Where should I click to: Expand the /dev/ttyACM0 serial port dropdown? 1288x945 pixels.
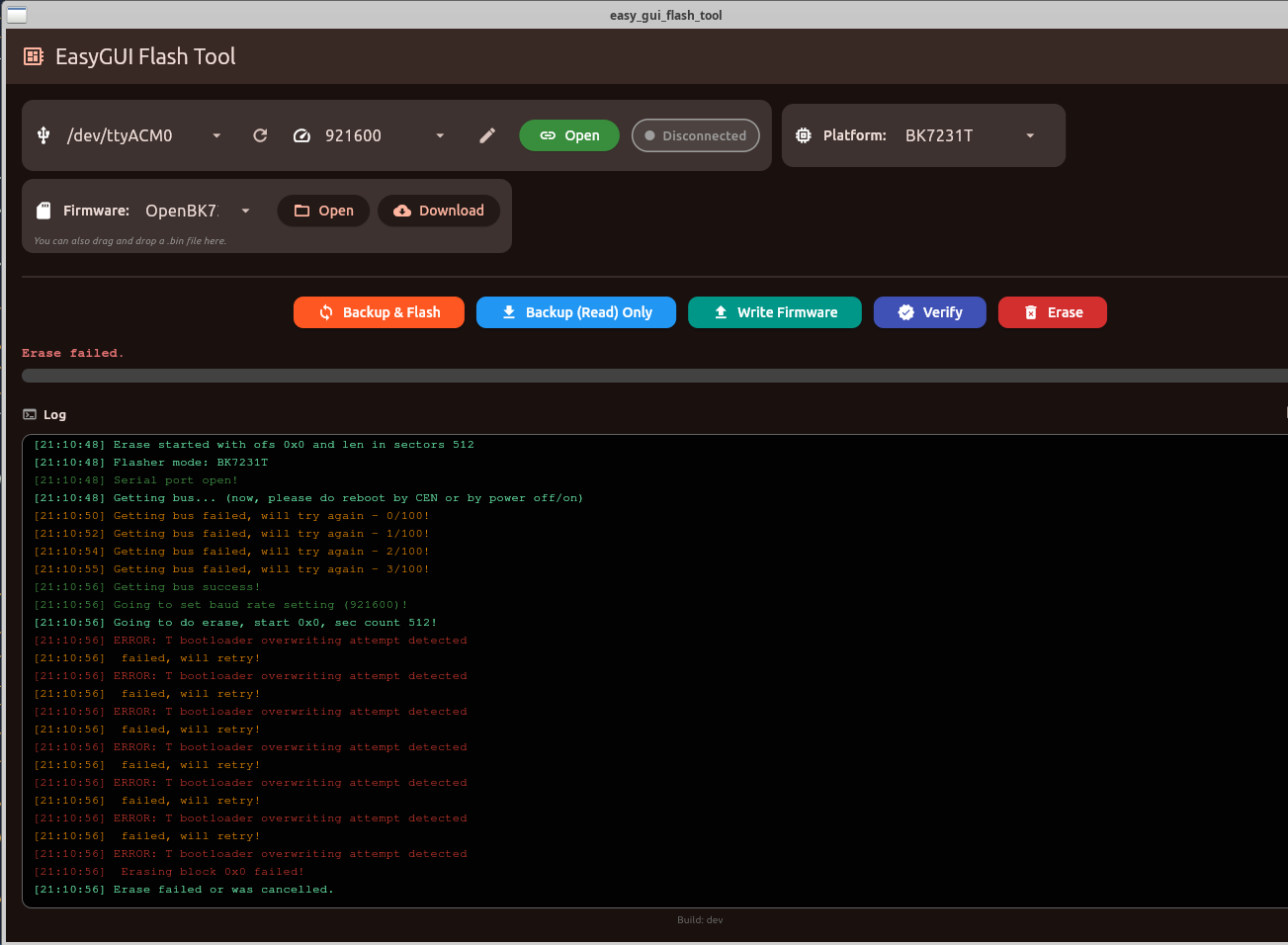[143, 135]
